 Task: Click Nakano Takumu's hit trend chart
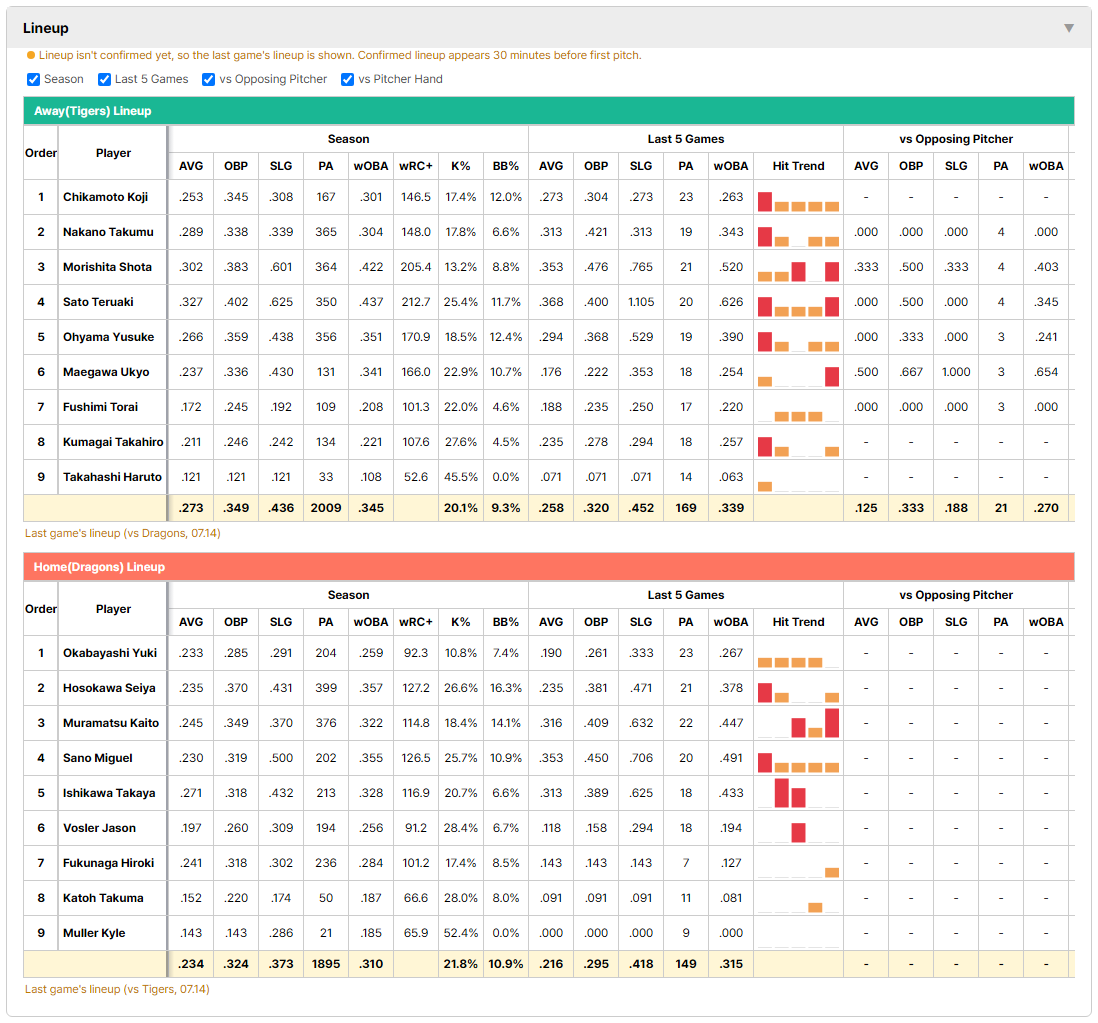click(x=798, y=236)
